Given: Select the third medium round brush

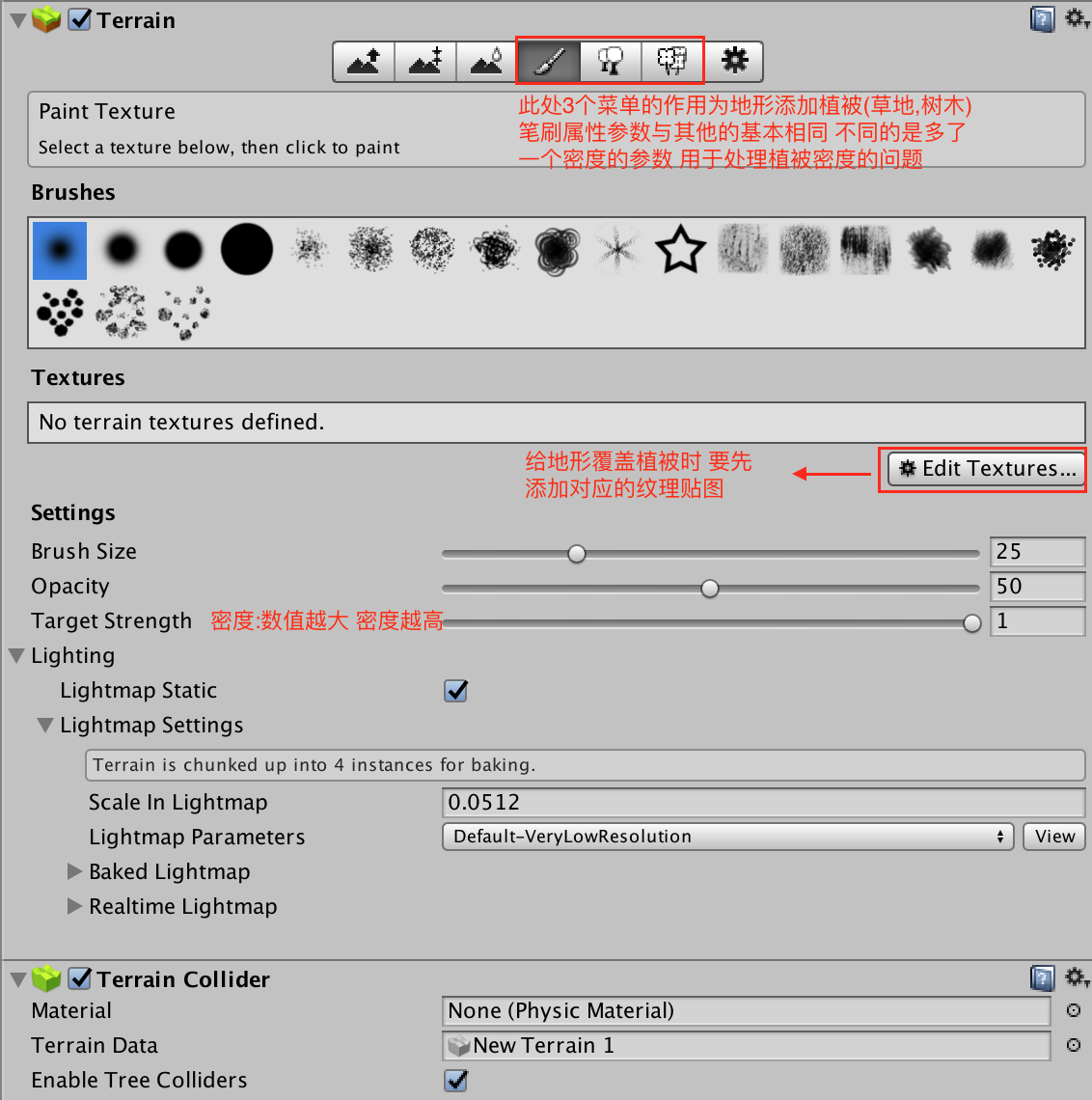Looking at the screenshot, I should tap(183, 251).
